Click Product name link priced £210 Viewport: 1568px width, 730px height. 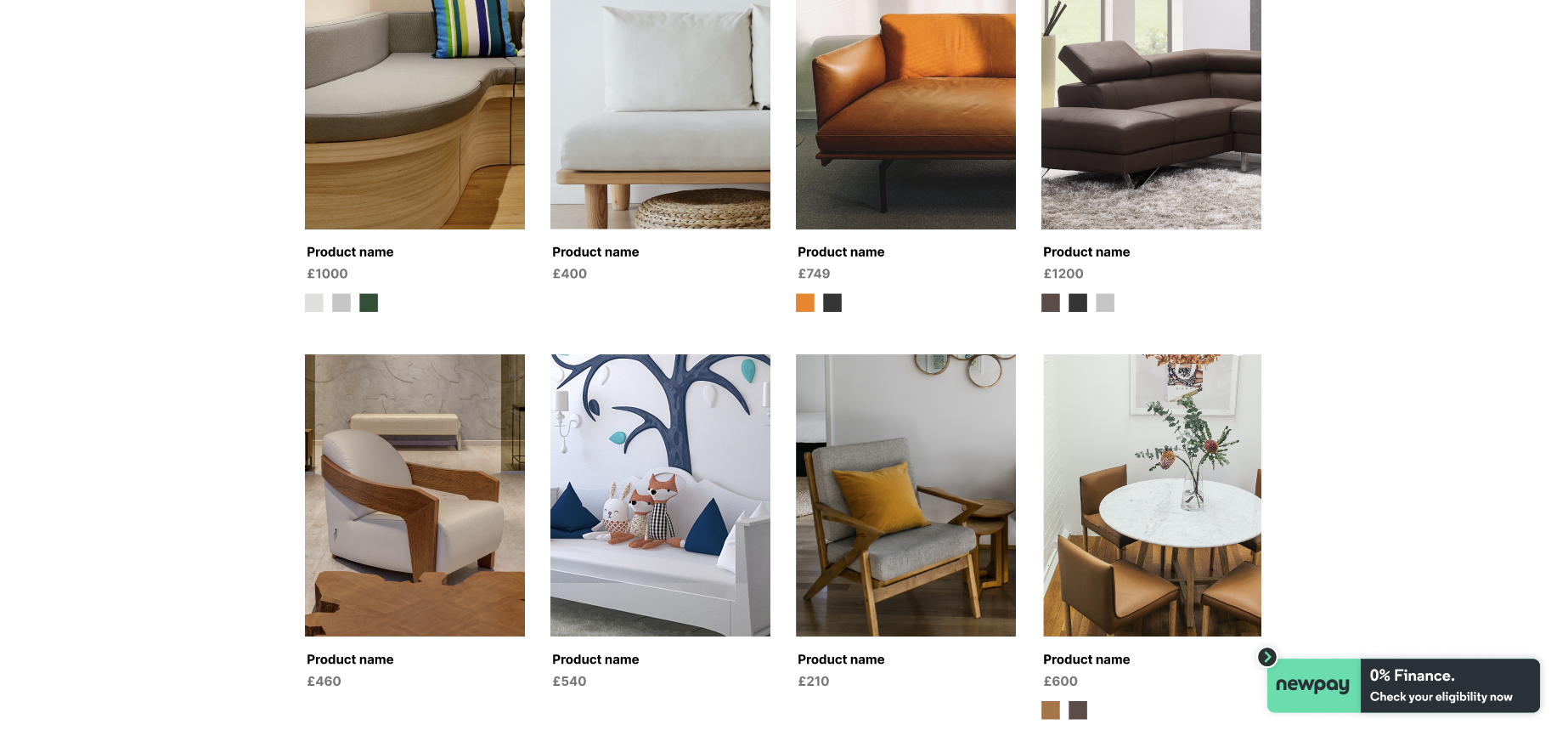click(841, 659)
